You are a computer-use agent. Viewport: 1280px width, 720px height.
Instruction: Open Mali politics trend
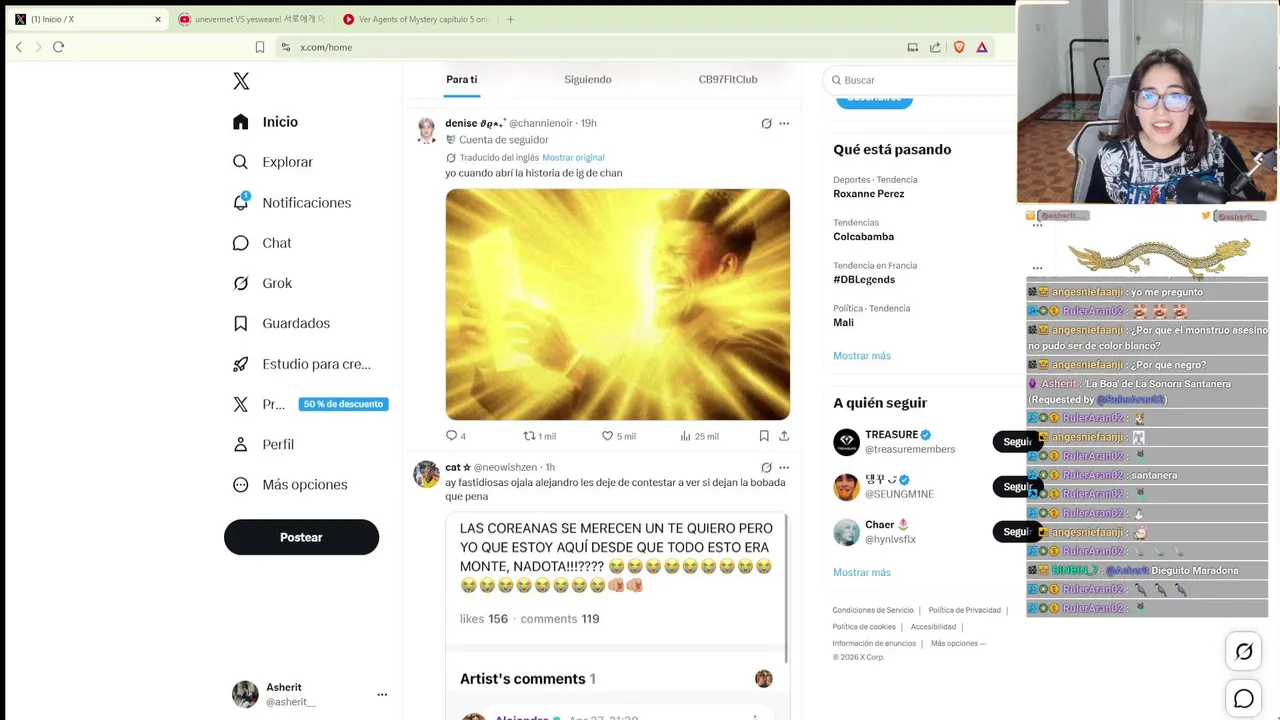tap(844, 323)
